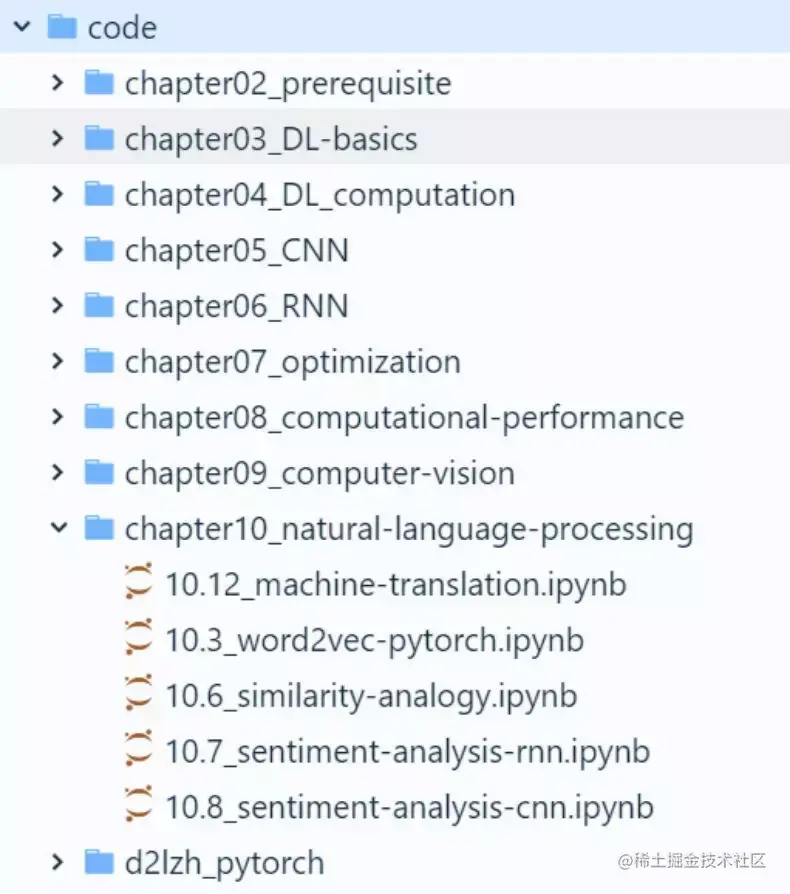Click the code folder icon
Viewport: 790px width, 894px height.
tap(62, 26)
